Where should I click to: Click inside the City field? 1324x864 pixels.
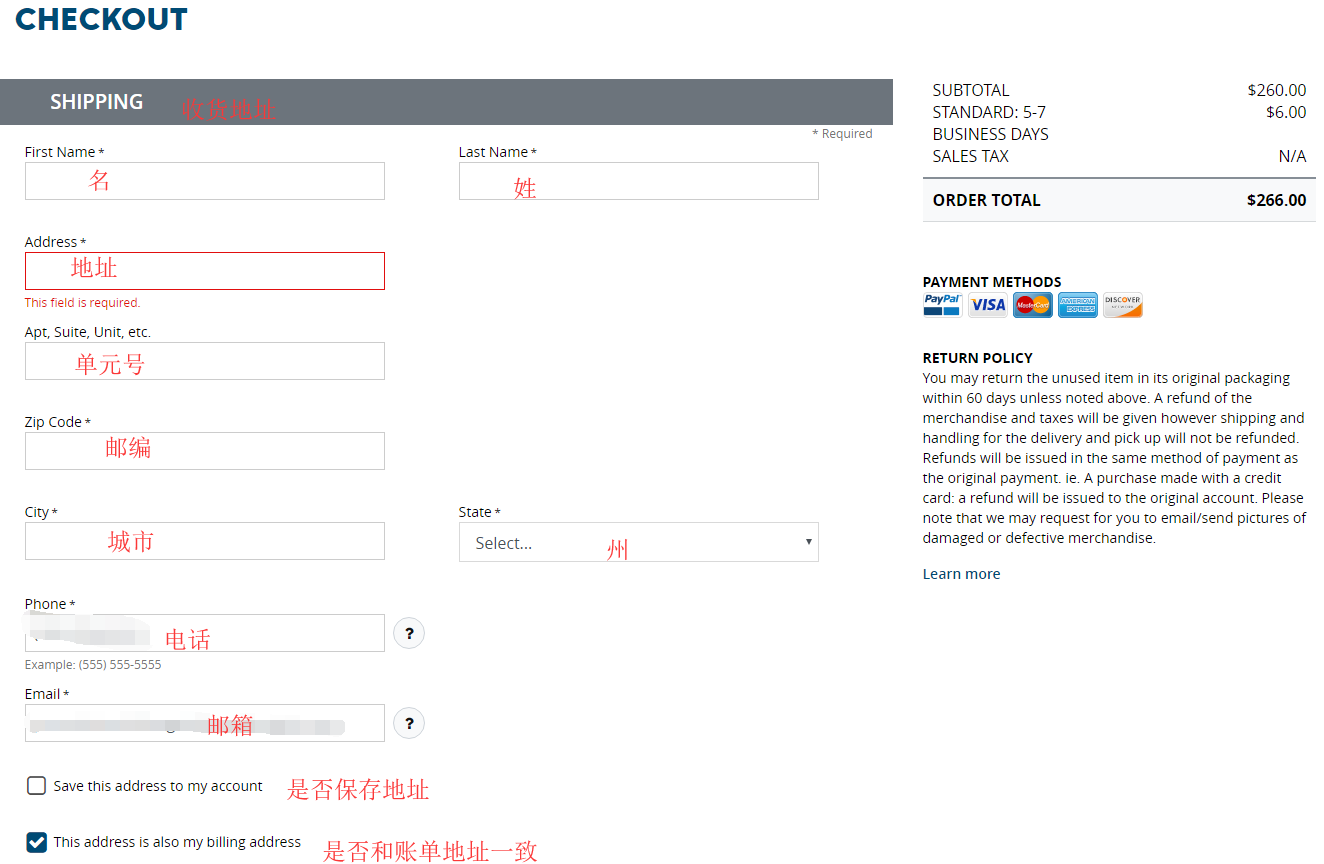coord(204,541)
